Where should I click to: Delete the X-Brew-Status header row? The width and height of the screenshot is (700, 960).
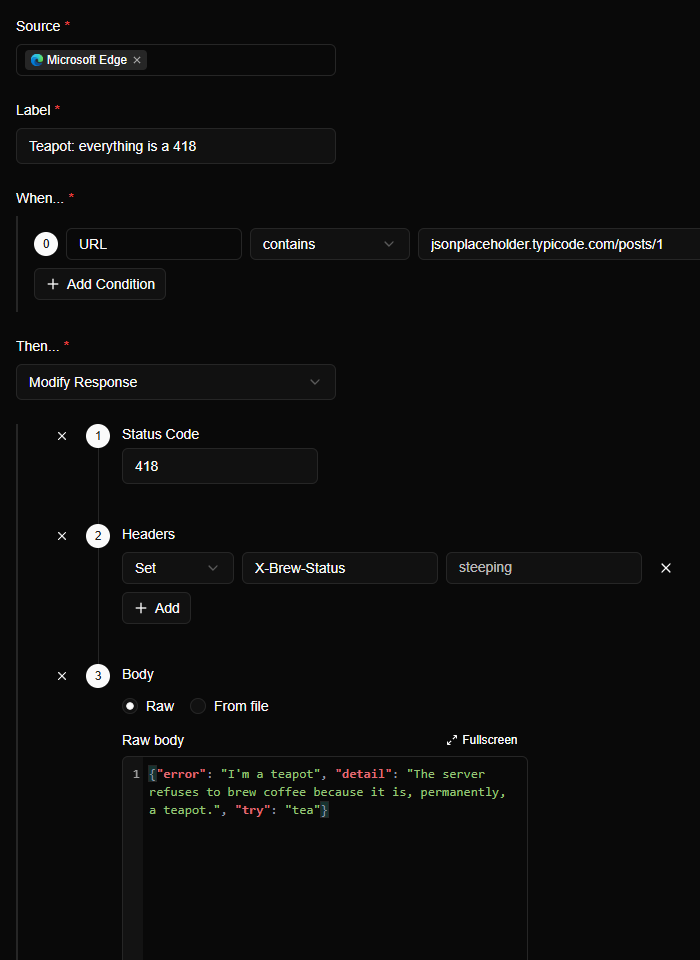[666, 568]
